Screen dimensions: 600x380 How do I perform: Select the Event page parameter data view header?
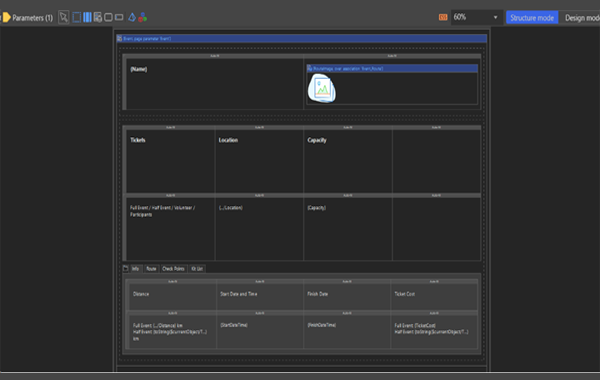[302, 39]
